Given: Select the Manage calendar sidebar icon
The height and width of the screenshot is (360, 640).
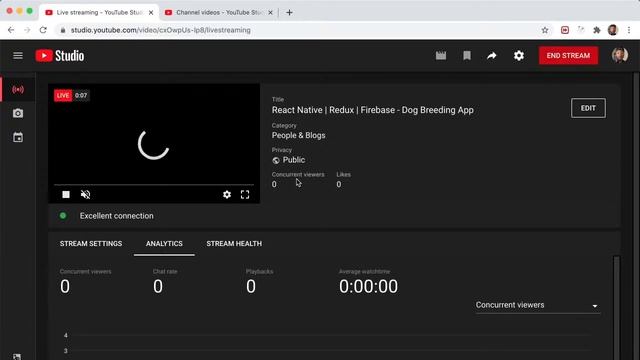Looking at the screenshot, I should click(18, 137).
